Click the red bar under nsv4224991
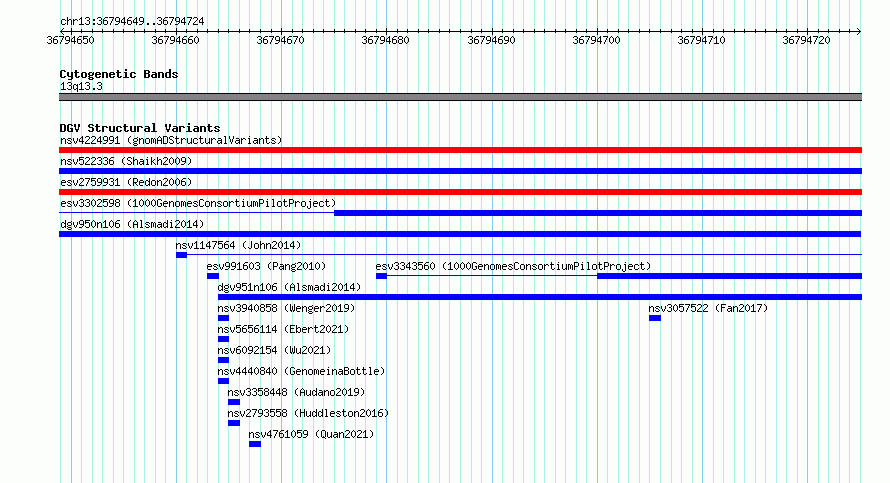890x483 pixels. 460,150
